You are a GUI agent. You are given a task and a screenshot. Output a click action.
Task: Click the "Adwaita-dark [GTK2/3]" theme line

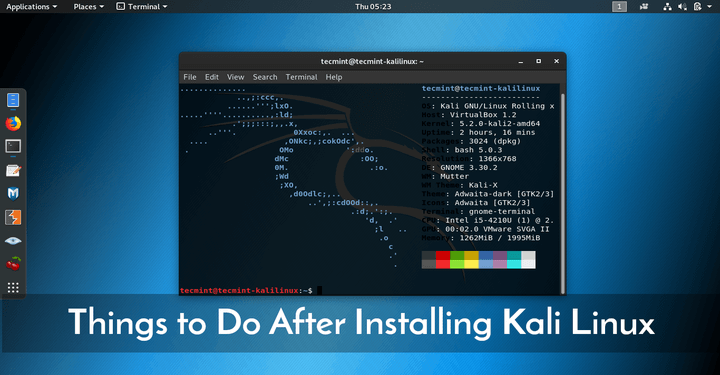[x=488, y=194]
